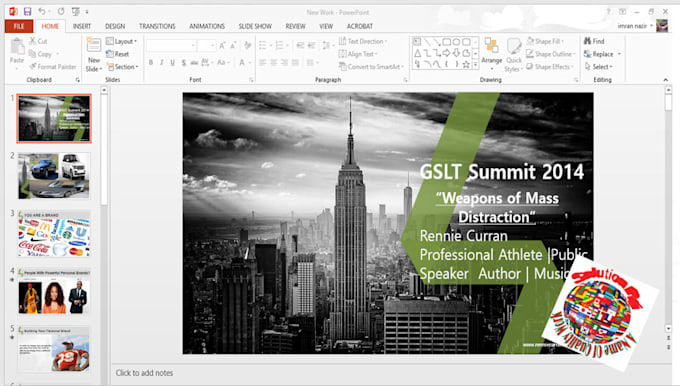The height and width of the screenshot is (386, 680).
Task: Switch to the TRANSITIONS tab
Action: 157,26
